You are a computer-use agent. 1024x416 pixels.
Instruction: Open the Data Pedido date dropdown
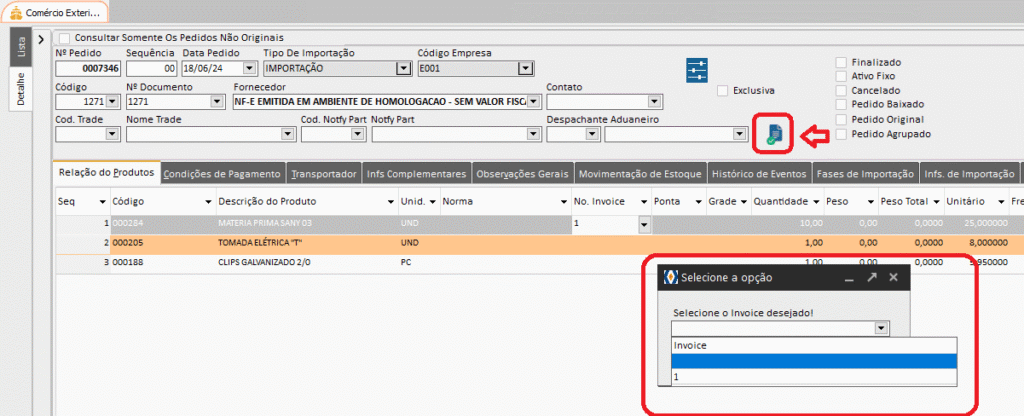[x=249, y=68]
